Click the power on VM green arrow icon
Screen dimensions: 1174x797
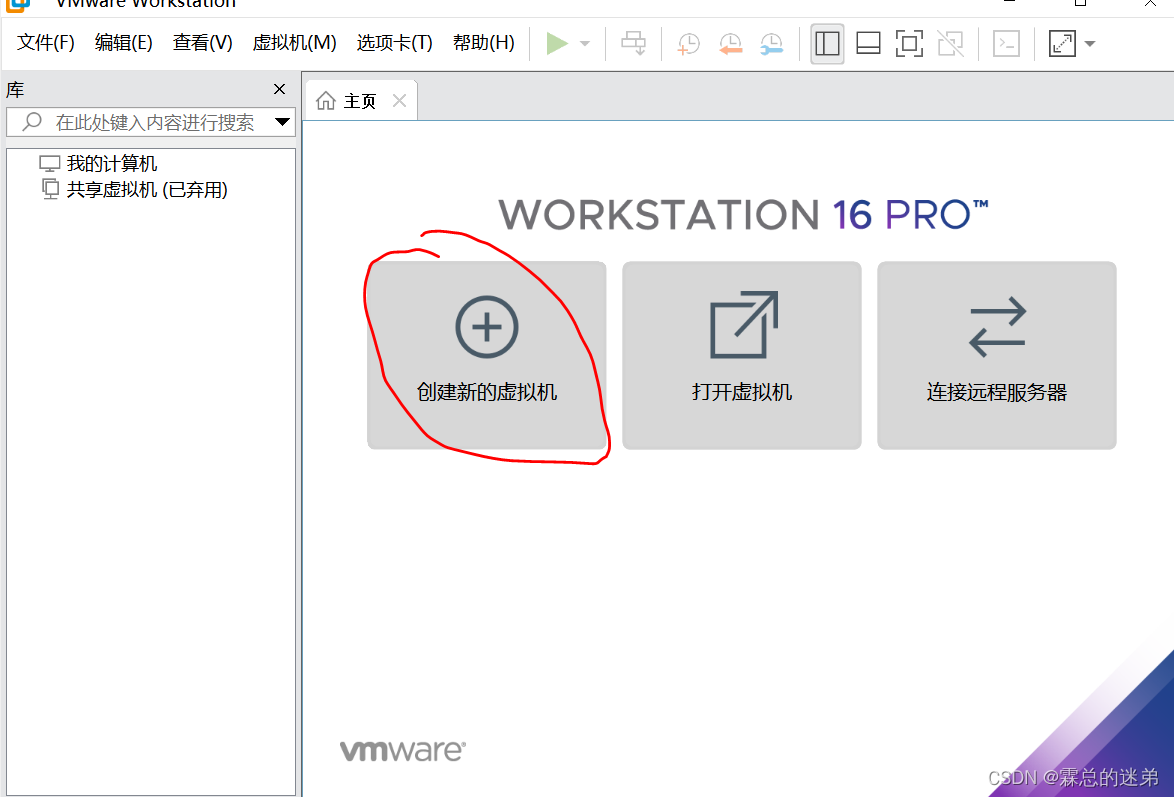coord(557,43)
